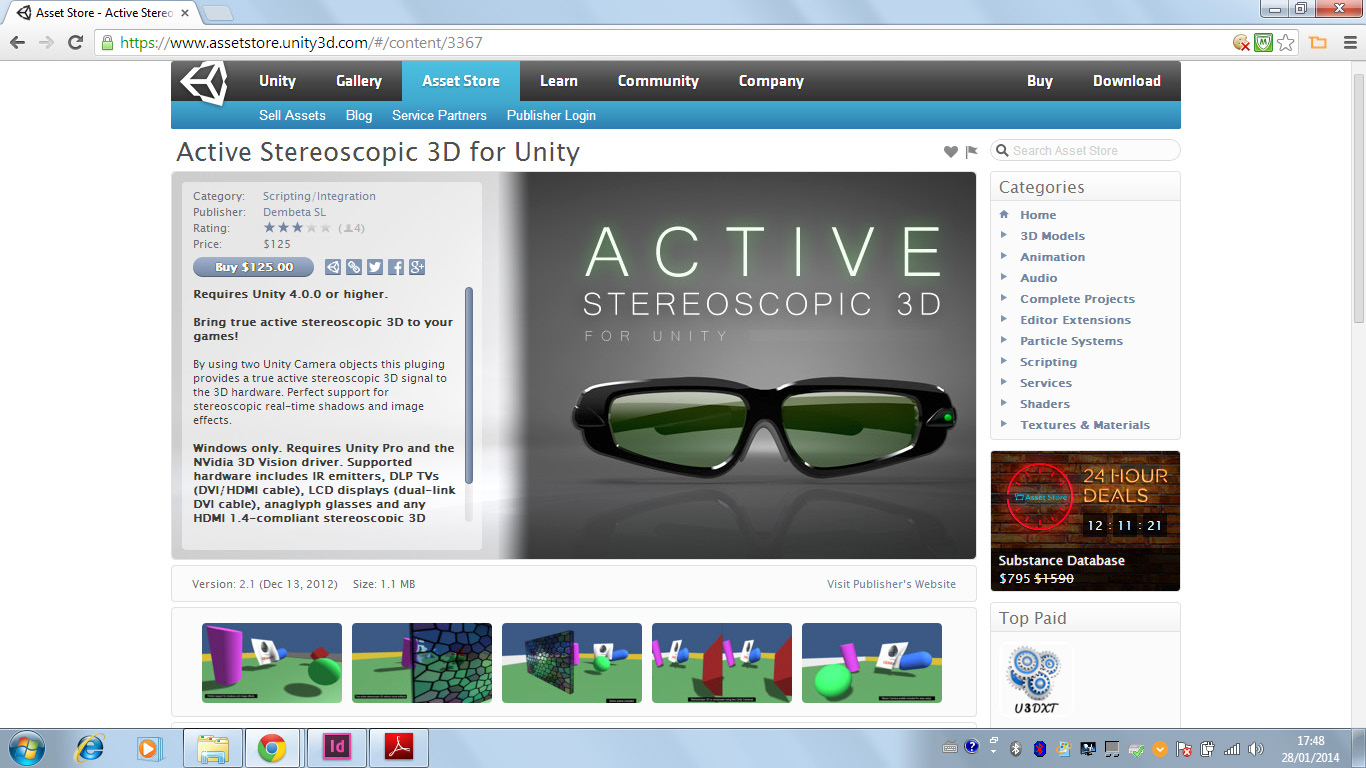Visit Publisher's Website link
1366x768 pixels.
tap(891, 584)
